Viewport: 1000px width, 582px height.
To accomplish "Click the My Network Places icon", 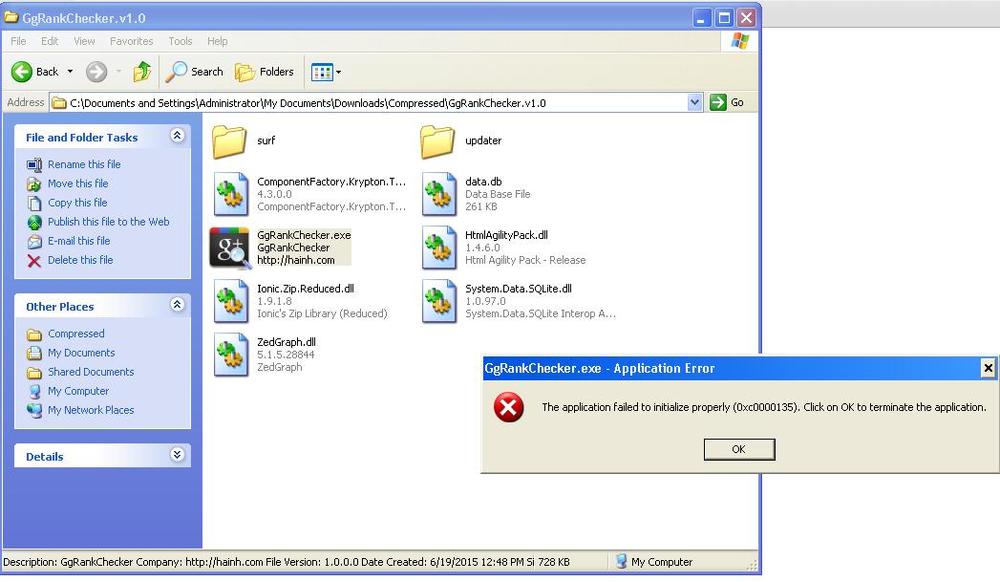I will click(34, 411).
